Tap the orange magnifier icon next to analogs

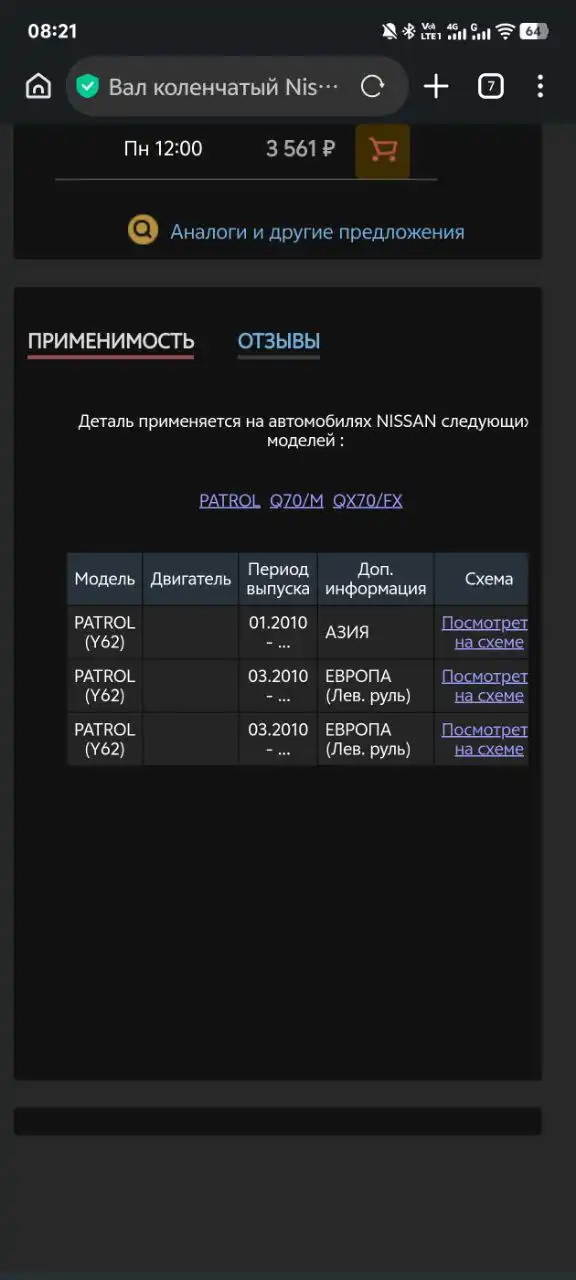[142, 230]
